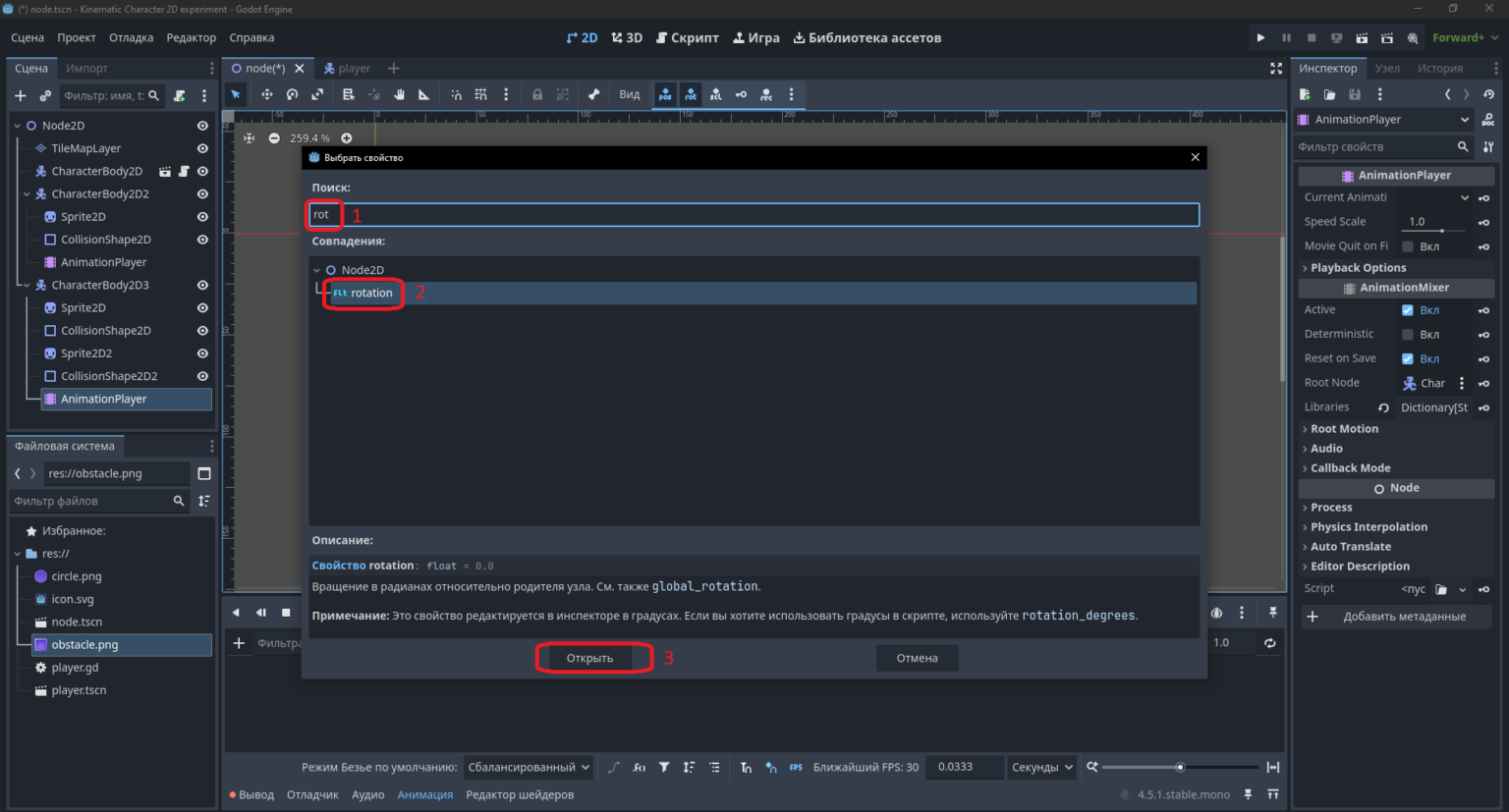Image resolution: width=1509 pixels, height=812 pixels.
Task: Click the zoom in plus icon
Action: [346, 138]
